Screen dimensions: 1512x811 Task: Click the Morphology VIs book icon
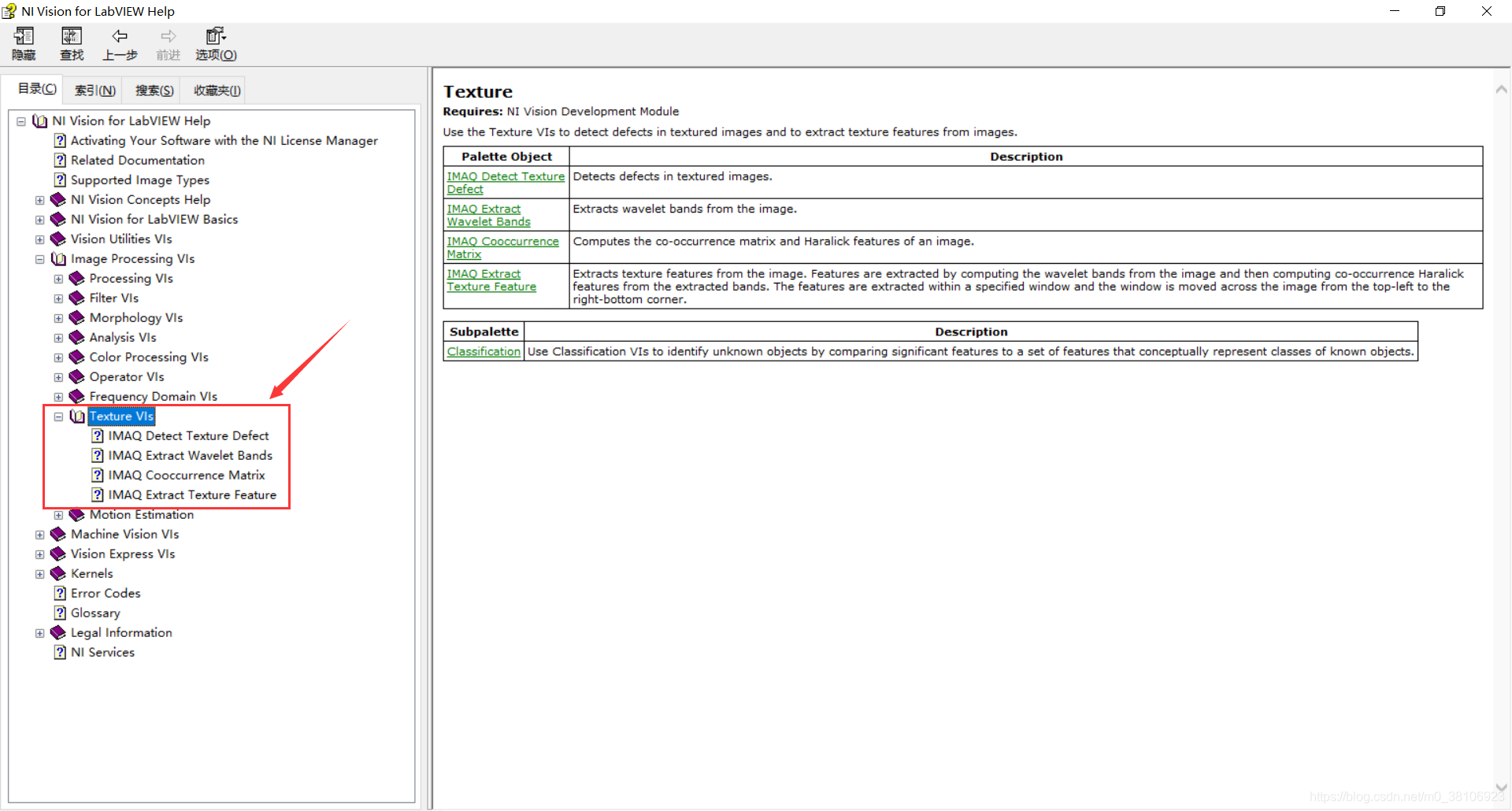tap(77, 318)
